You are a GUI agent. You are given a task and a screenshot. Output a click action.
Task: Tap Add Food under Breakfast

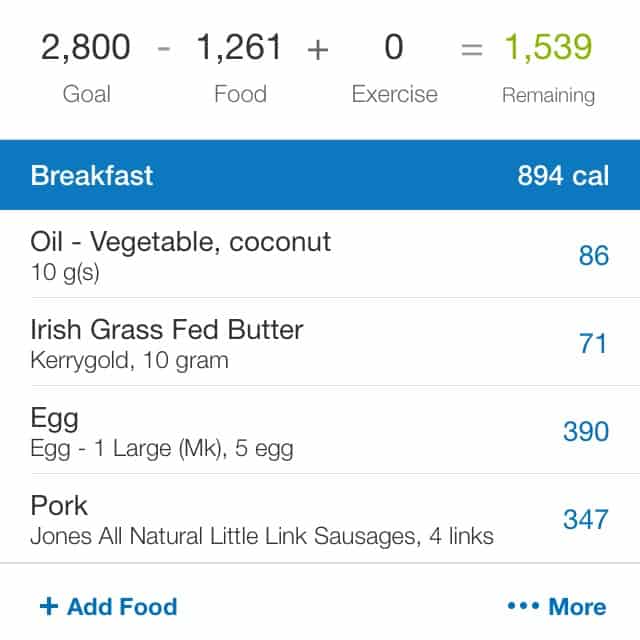coord(109,606)
